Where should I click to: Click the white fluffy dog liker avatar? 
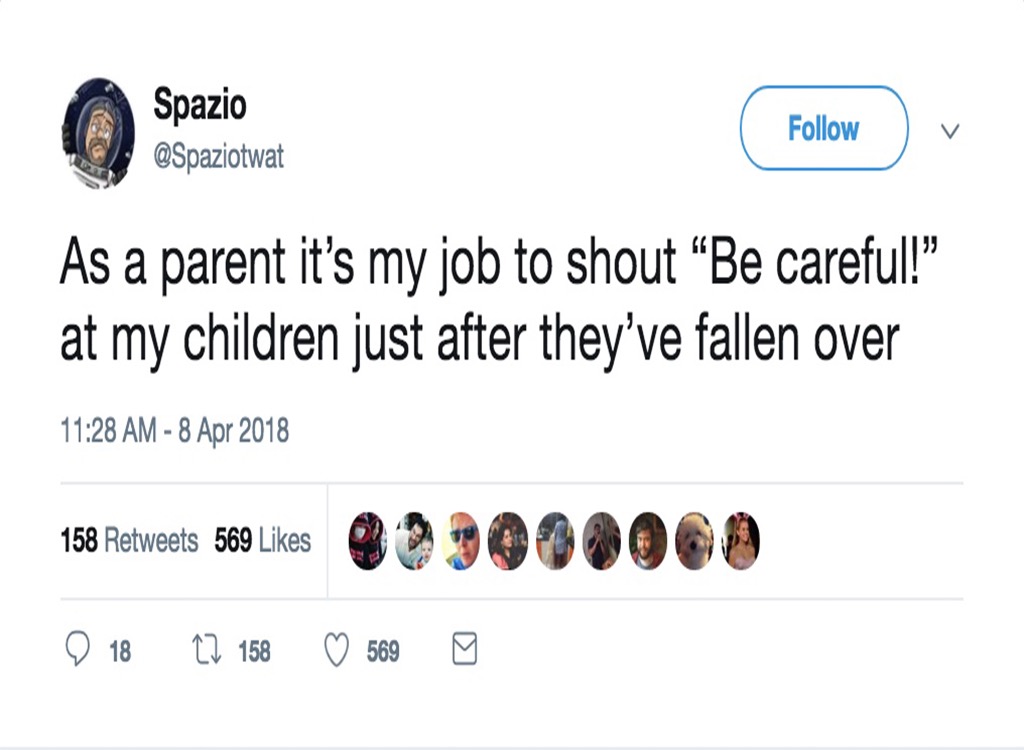pyautogui.click(x=693, y=541)
